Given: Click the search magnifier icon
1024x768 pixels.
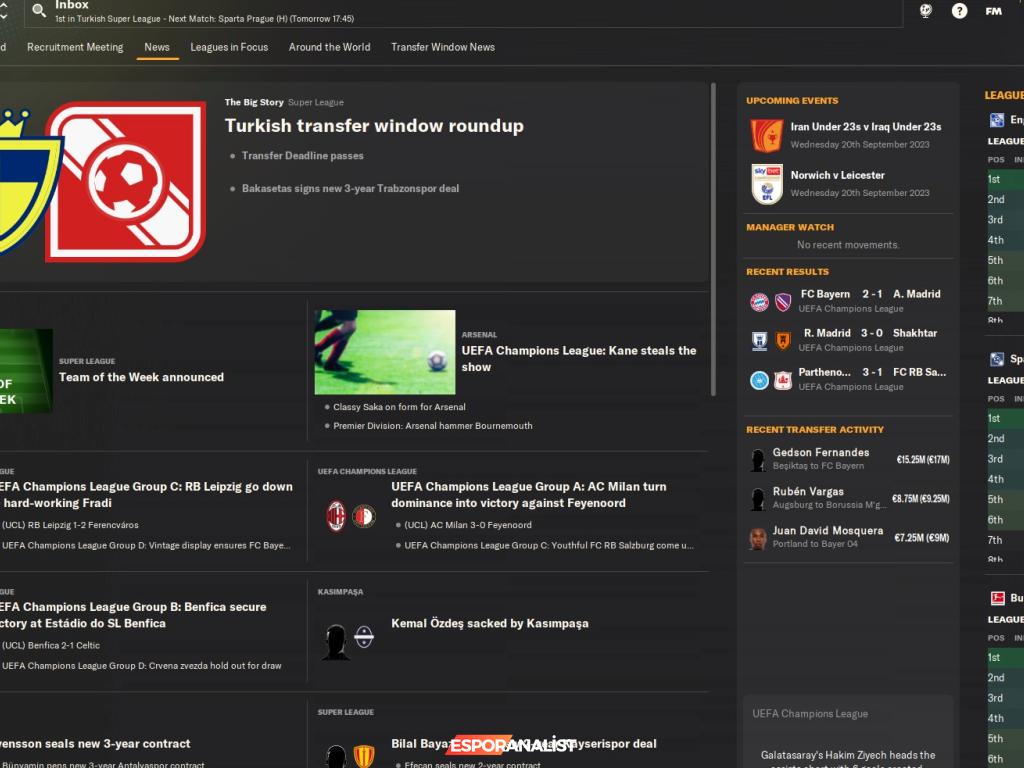Looking at the screenshot, I should click(39, 10).
